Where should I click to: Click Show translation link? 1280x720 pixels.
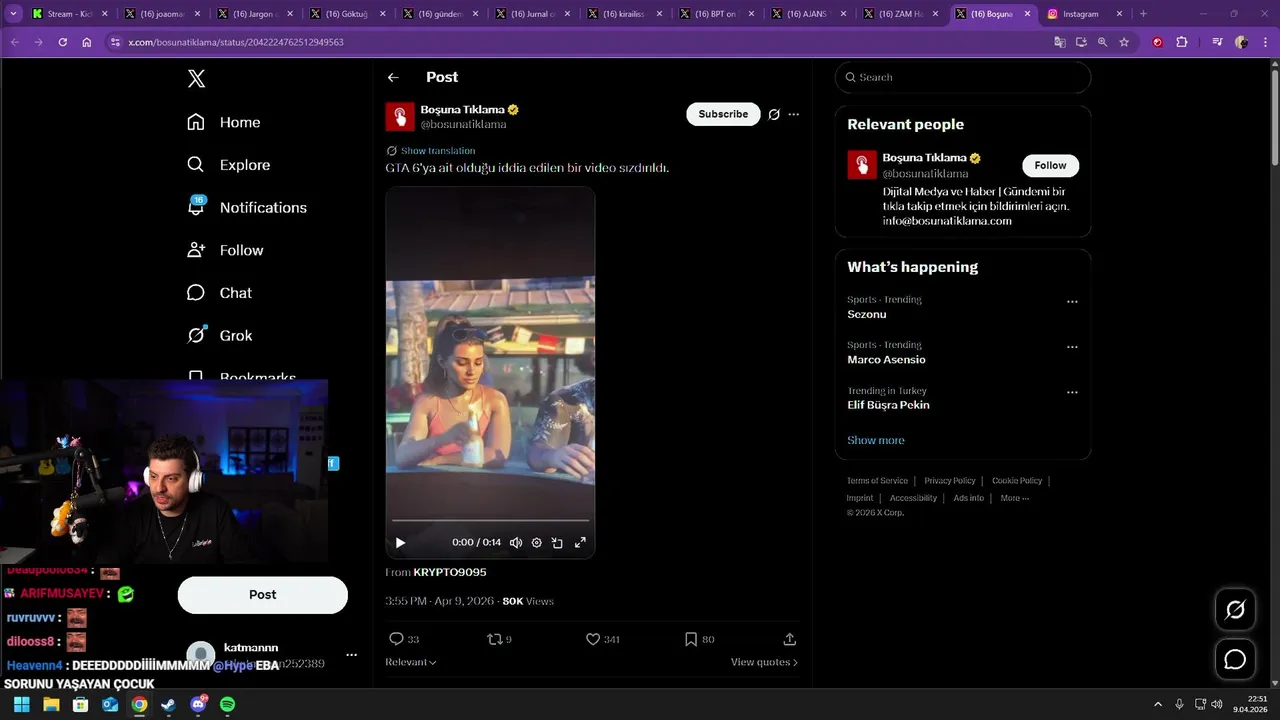point(438,151)
